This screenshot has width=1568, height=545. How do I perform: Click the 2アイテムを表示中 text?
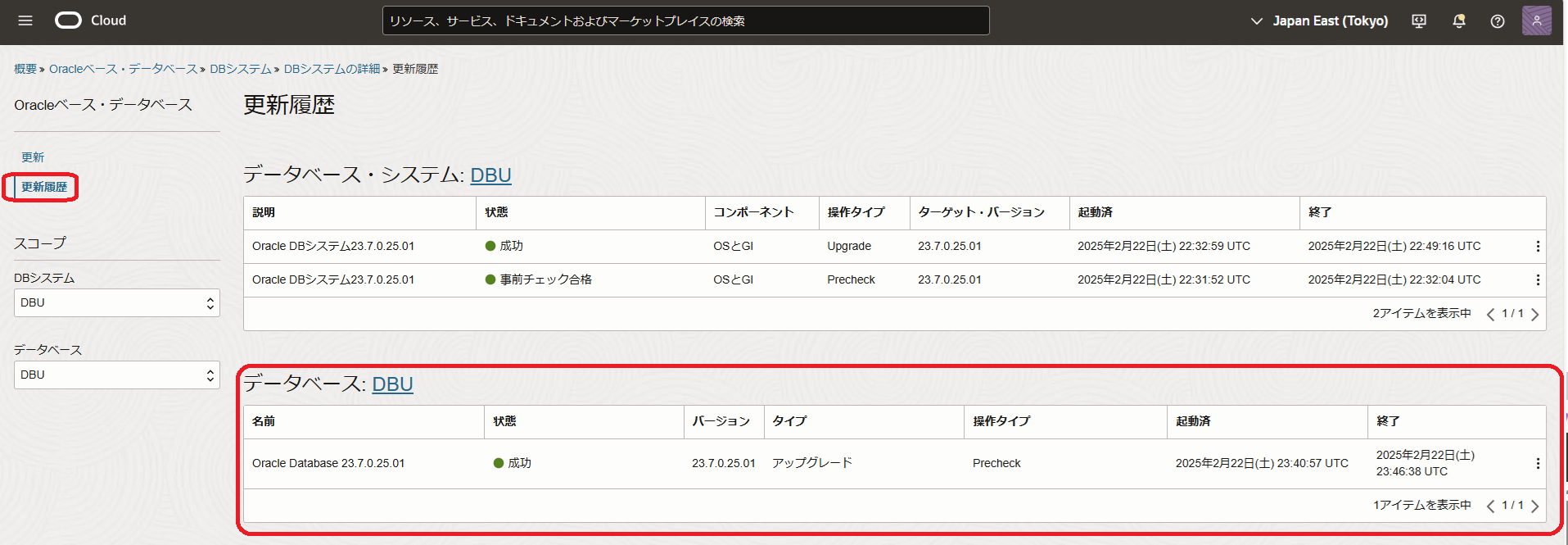coord(1421,314)
